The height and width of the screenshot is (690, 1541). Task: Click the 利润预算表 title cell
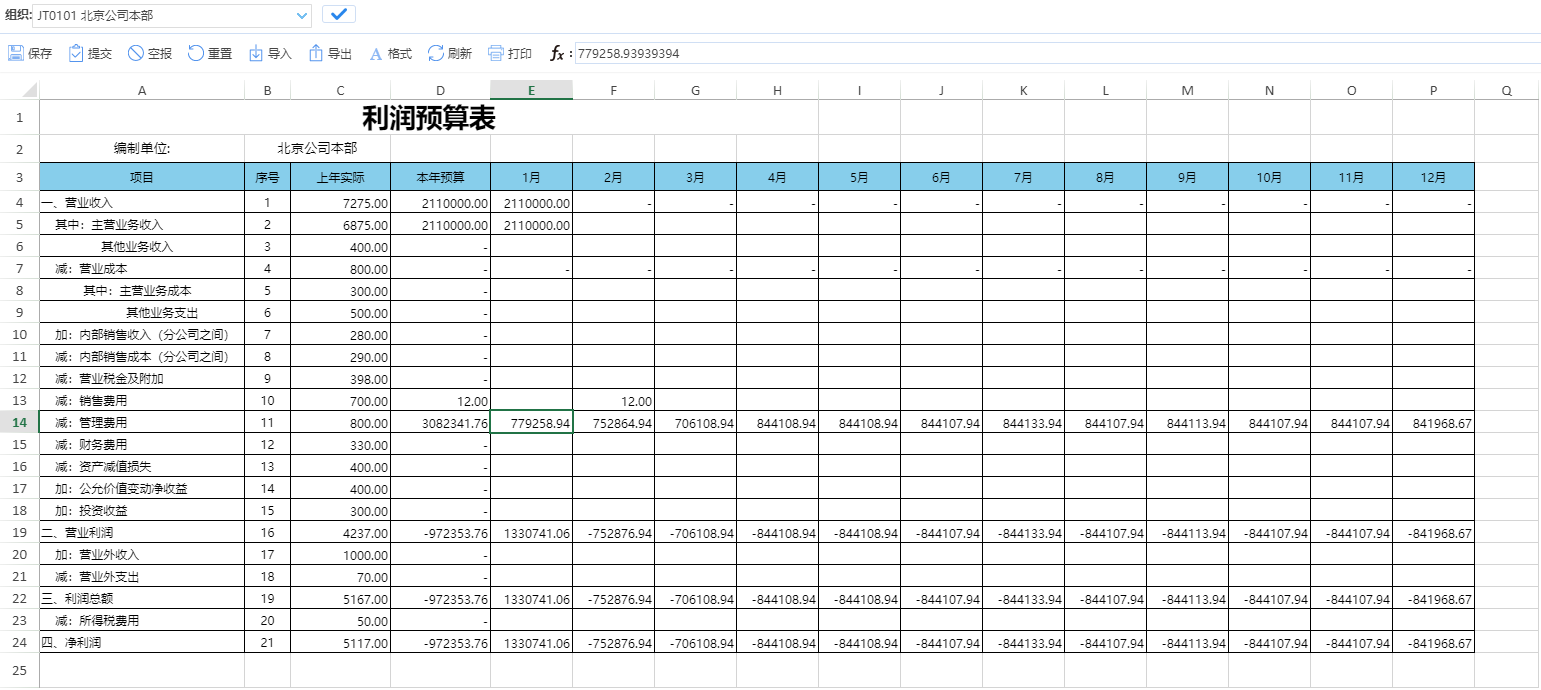[x=428, y=119]
